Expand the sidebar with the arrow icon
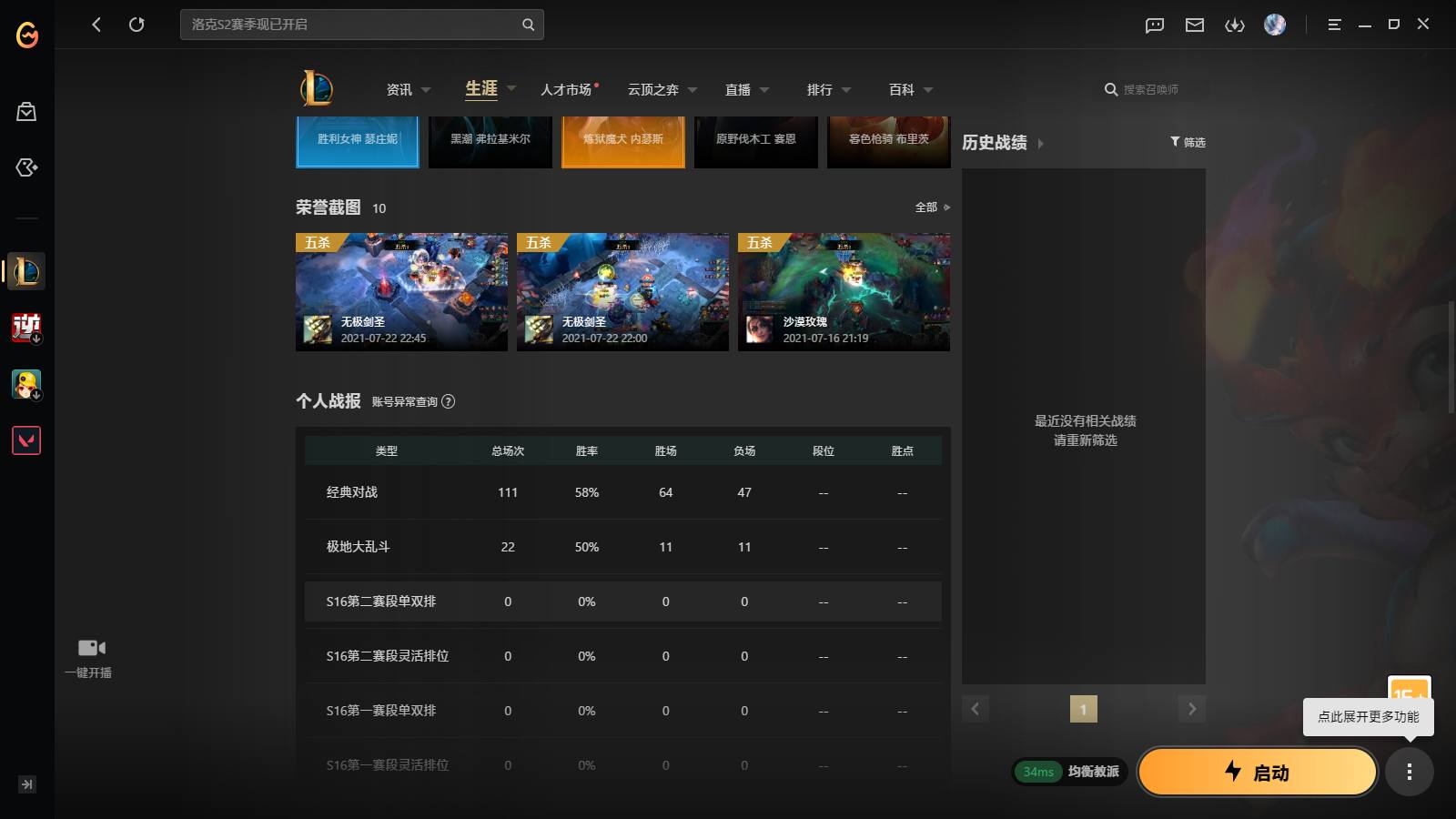 coord(26,784)
